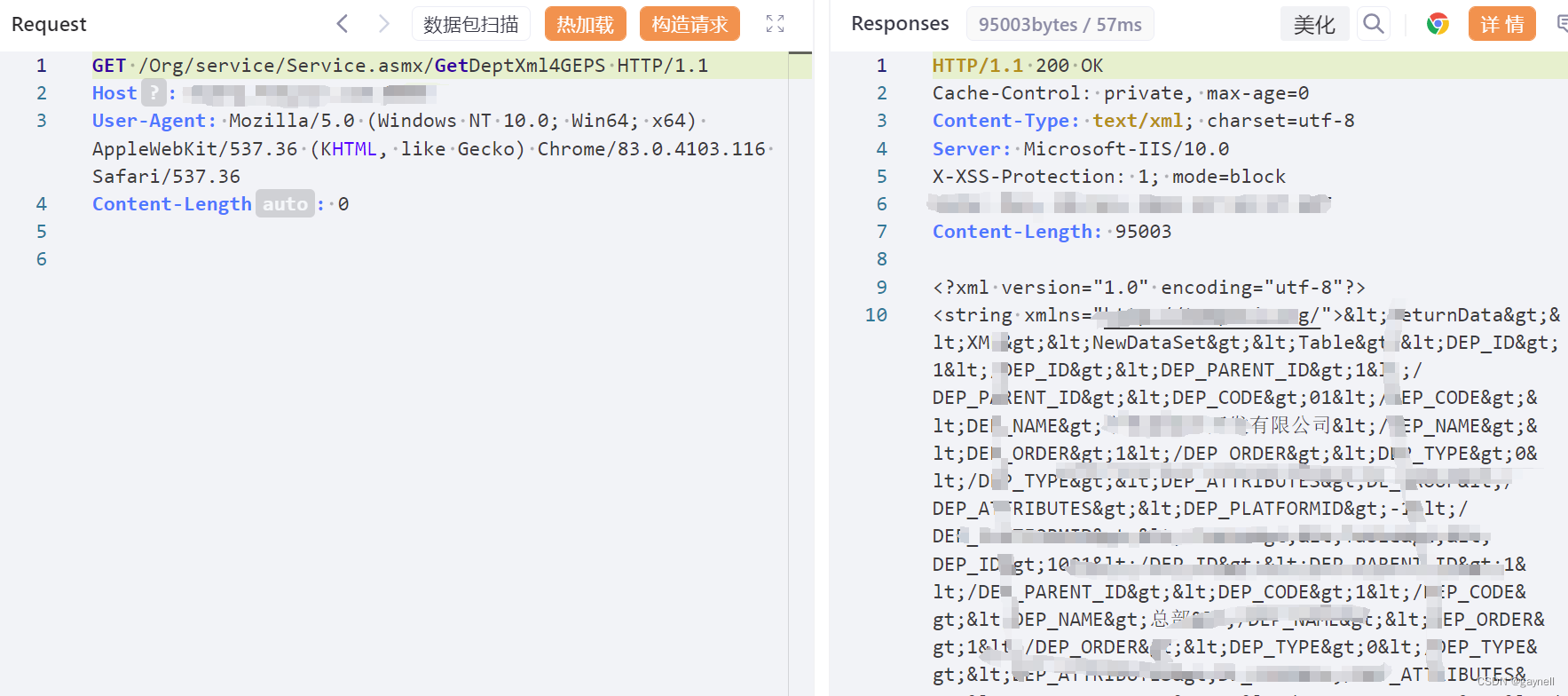
Task: Click the Cache-Control response header line
Action: 1121,92
